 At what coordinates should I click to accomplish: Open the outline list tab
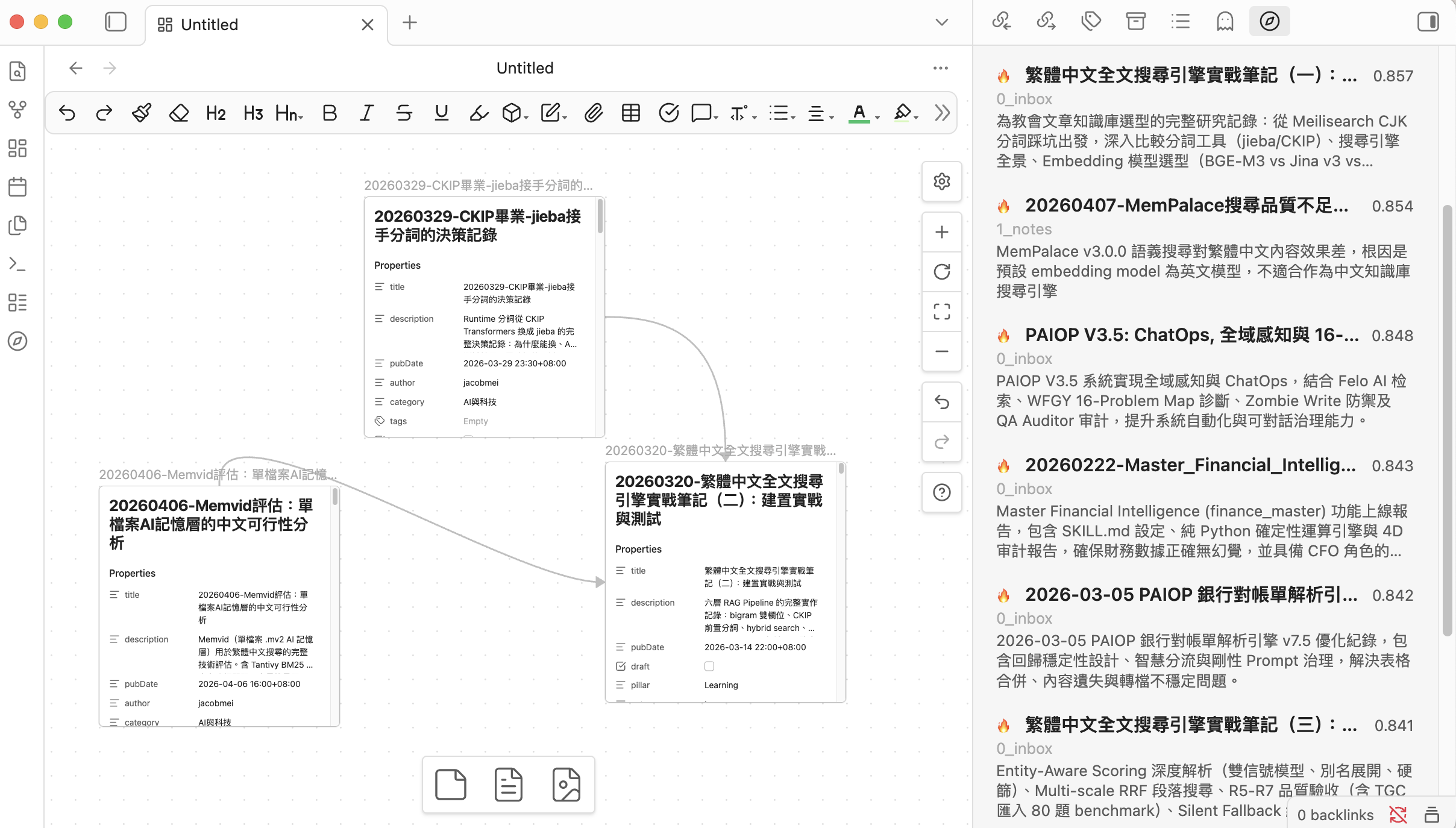pos(1180,21)
